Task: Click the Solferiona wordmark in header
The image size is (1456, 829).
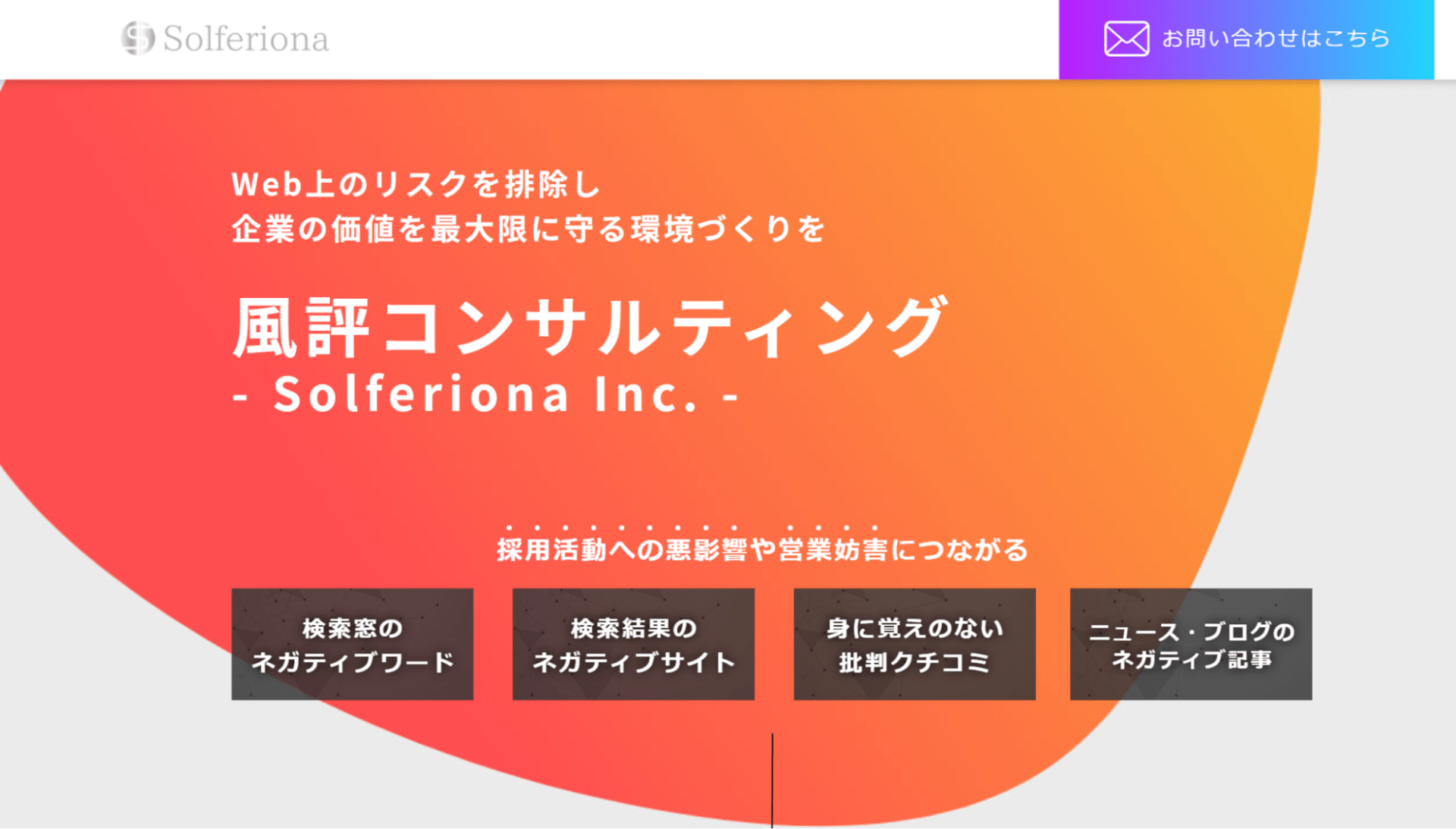Action: [x=246, y=39]
